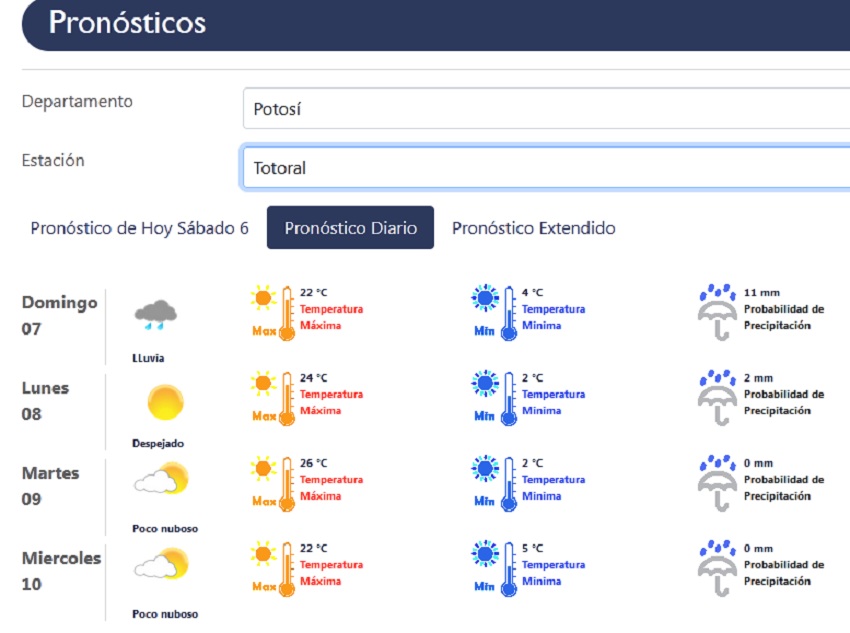This screenshot has height=633, width=850.
Task: Open the Estación dropdown showing Totoral
Action: tap(545, 167)
